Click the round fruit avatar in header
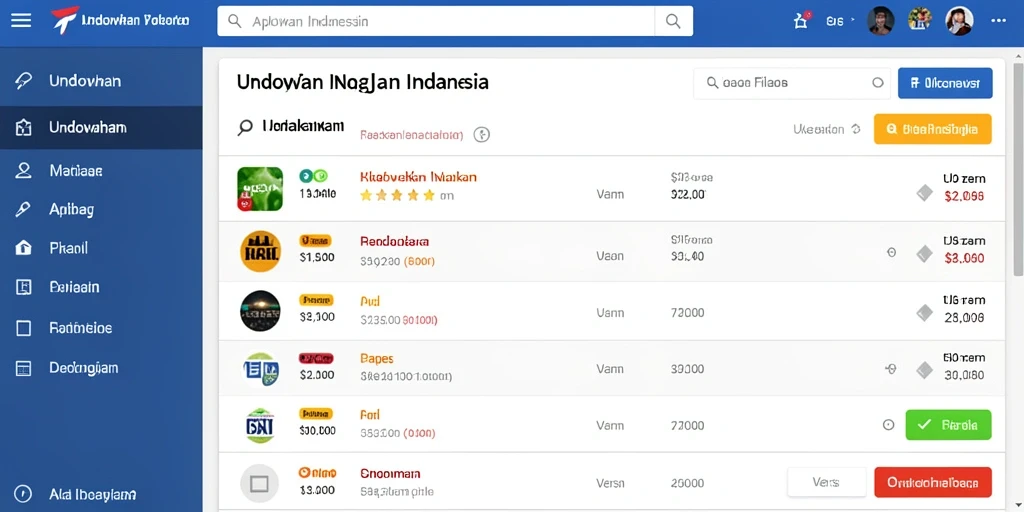 920,19
